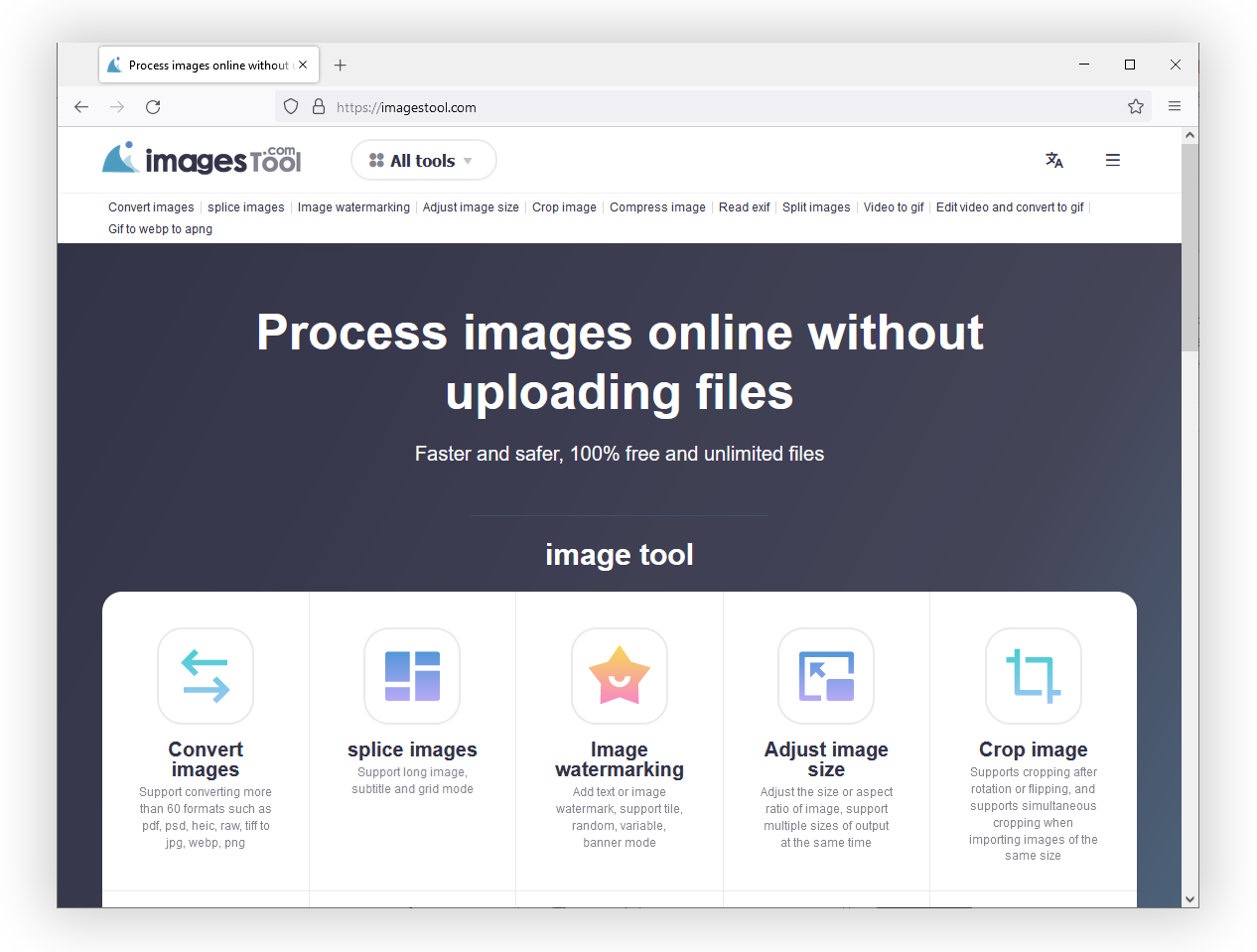Open the All tools dropdown
This screenshot has height=952, width=1257.
pyautogui.click(x=423, y=160)
